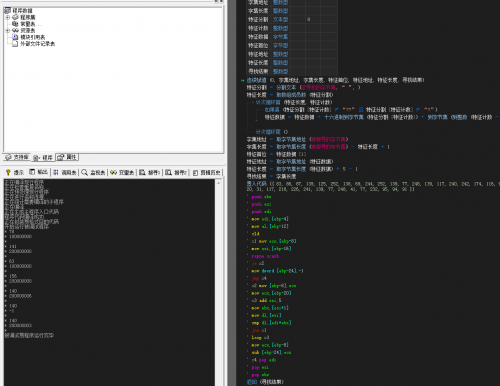Viewport: 500px width, 386px height.
Task: Click the 特征首位 = 特征数据 [1] line
Action: click(276, 154)
